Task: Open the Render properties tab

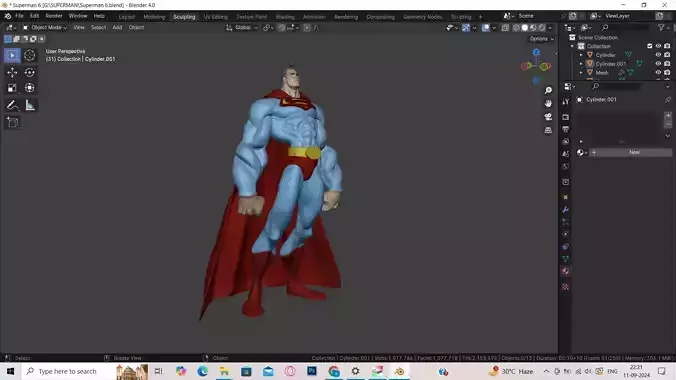Action: 566,117
